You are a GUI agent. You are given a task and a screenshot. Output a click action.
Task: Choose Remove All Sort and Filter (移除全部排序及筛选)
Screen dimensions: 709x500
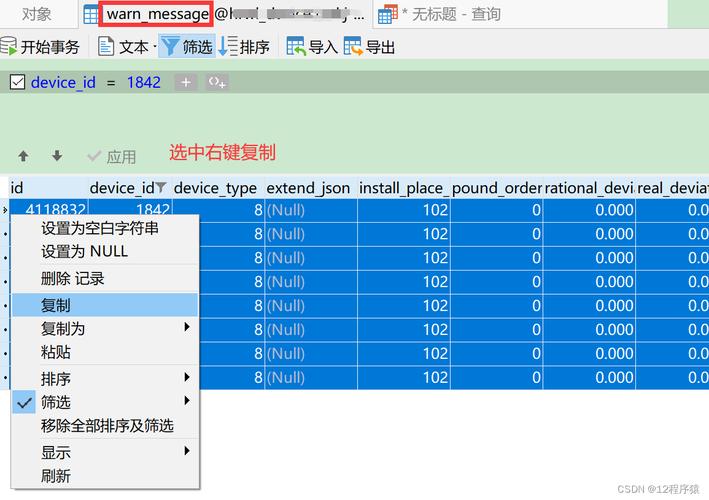(x=105, y=425)
